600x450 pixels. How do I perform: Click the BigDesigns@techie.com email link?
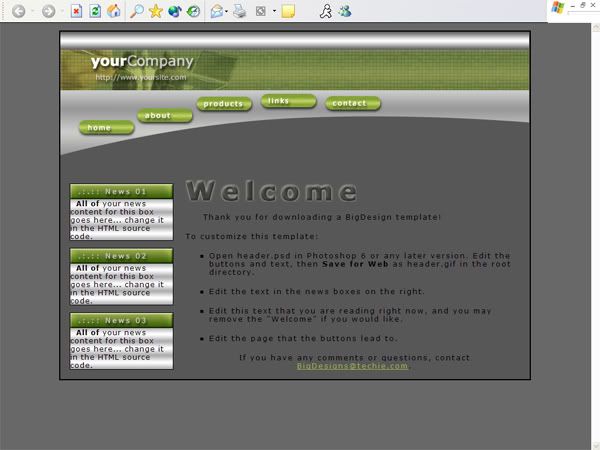coord(352,366)
